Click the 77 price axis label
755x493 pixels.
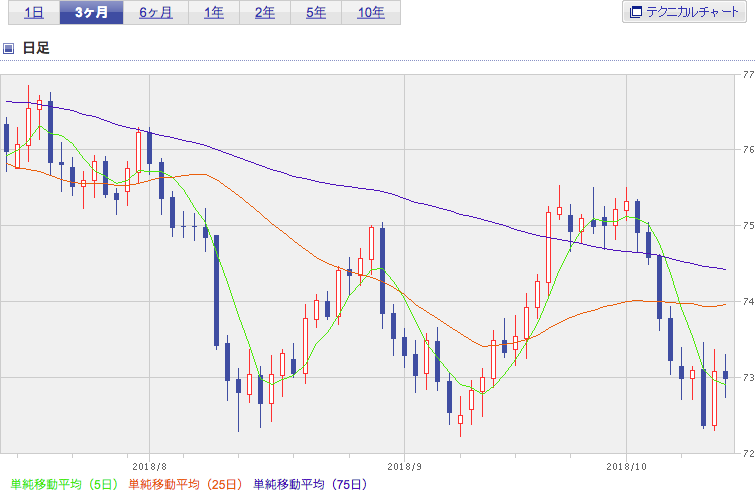(x=748, y=75)
